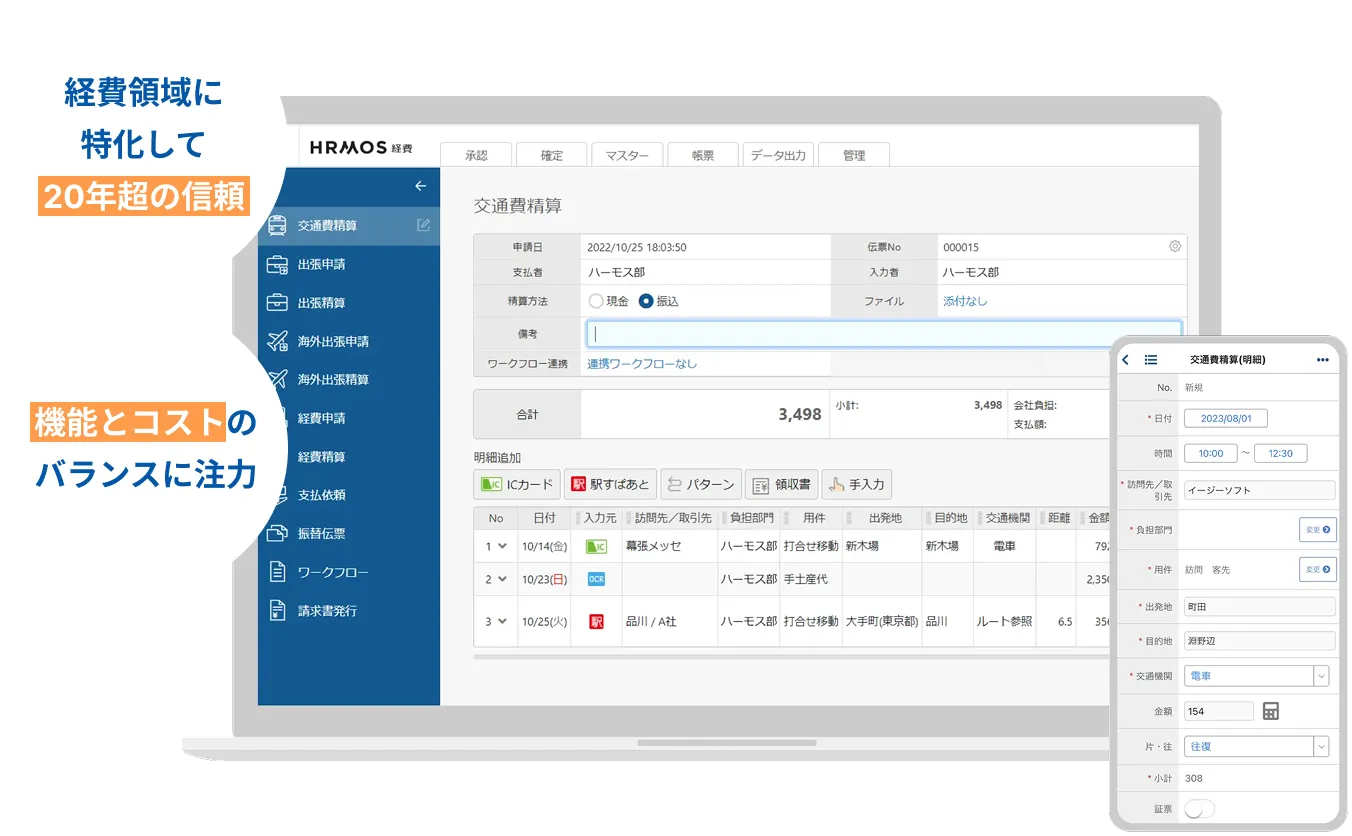Tap the 町田 departure field
Screen dimensions: 1352x836
(1260, 607)
